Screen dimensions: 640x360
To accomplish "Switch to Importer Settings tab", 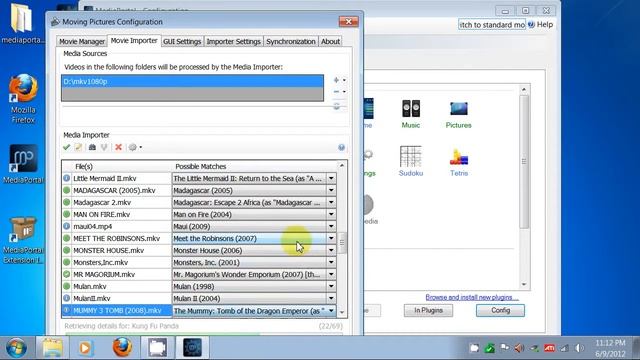I will point(233,41).
